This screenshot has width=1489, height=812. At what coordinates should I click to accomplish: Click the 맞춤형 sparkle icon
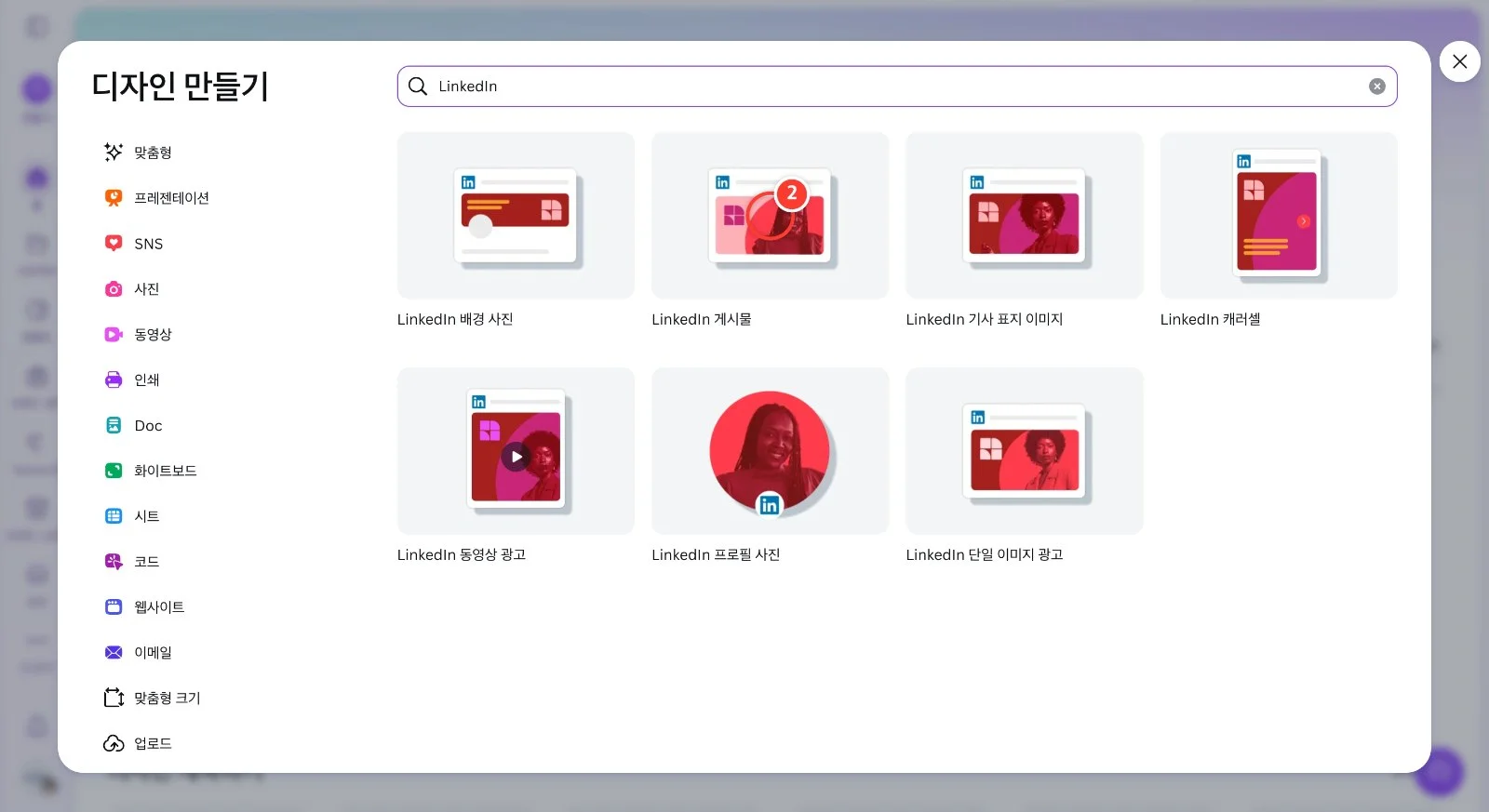(114, 153)
